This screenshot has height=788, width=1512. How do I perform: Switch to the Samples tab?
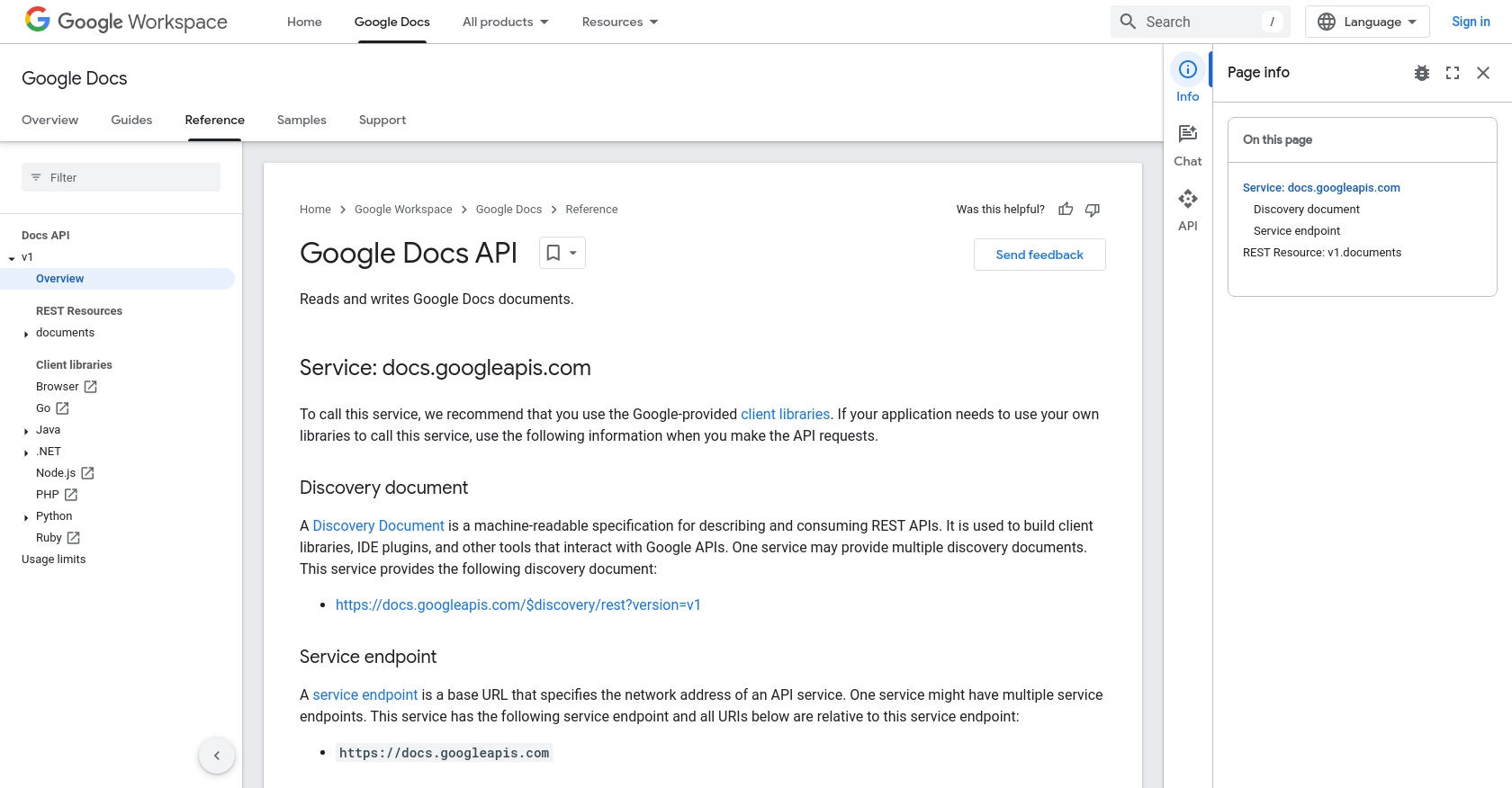click(301, 120)
